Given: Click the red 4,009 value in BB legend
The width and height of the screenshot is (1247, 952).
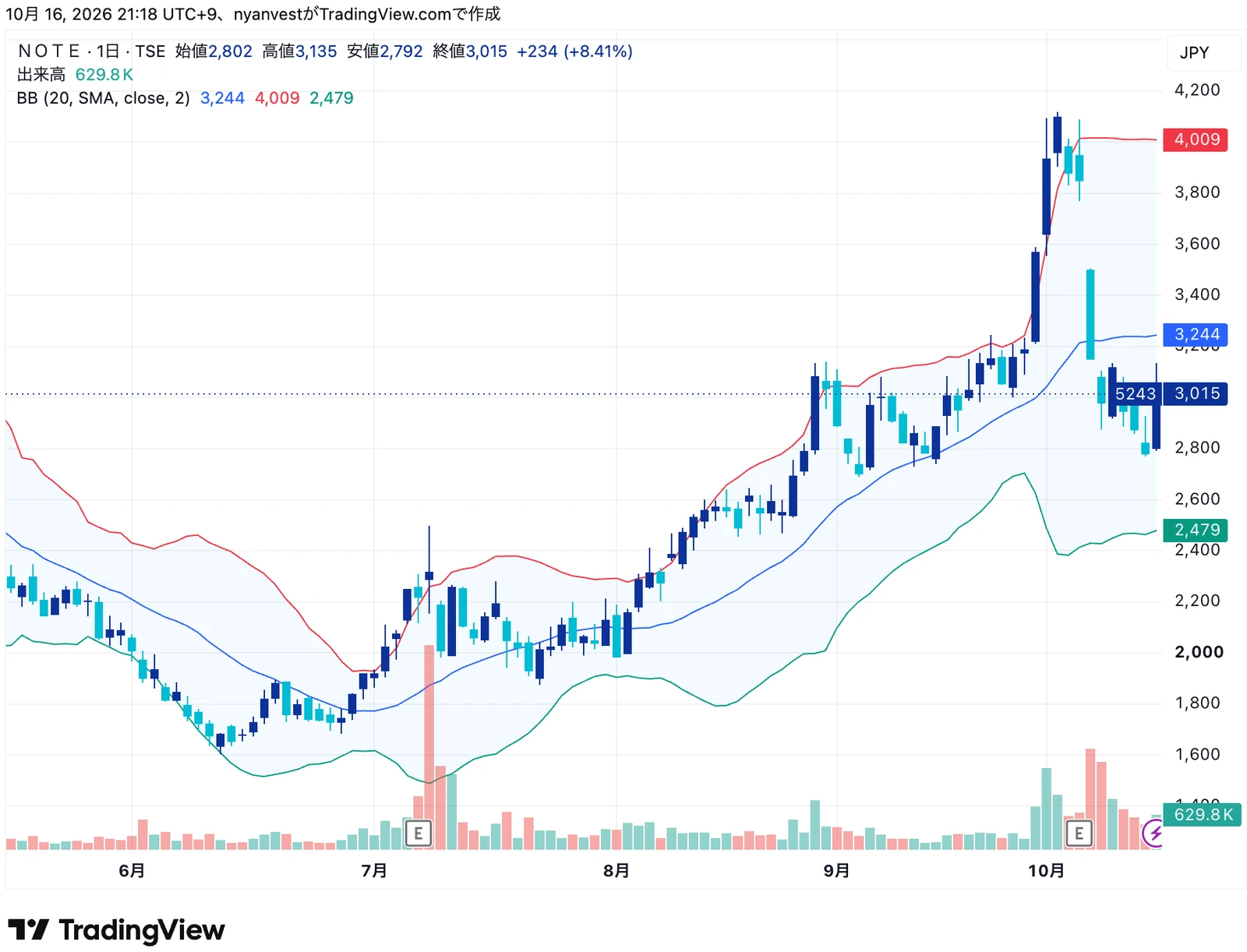Looking at the screenshot, I should (277, 98).
